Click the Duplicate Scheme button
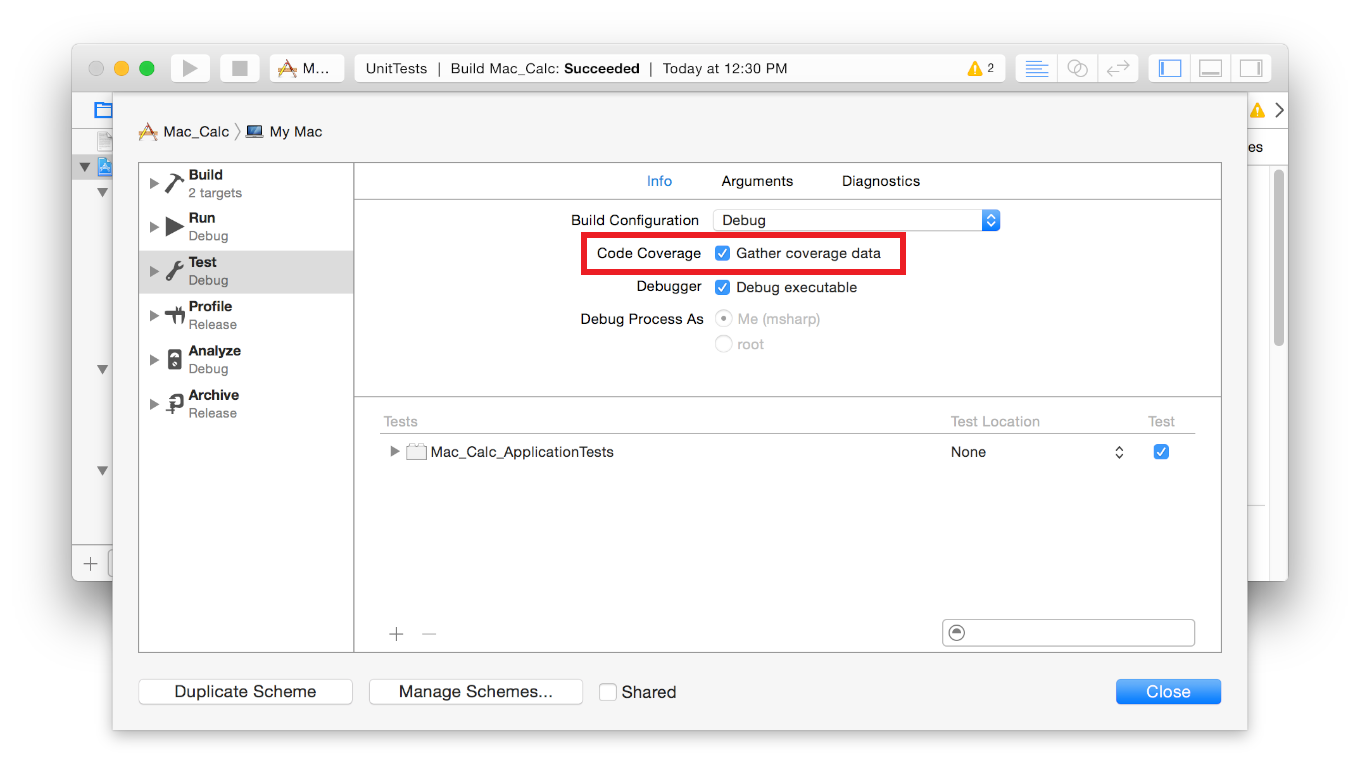 tap(245, 692)
